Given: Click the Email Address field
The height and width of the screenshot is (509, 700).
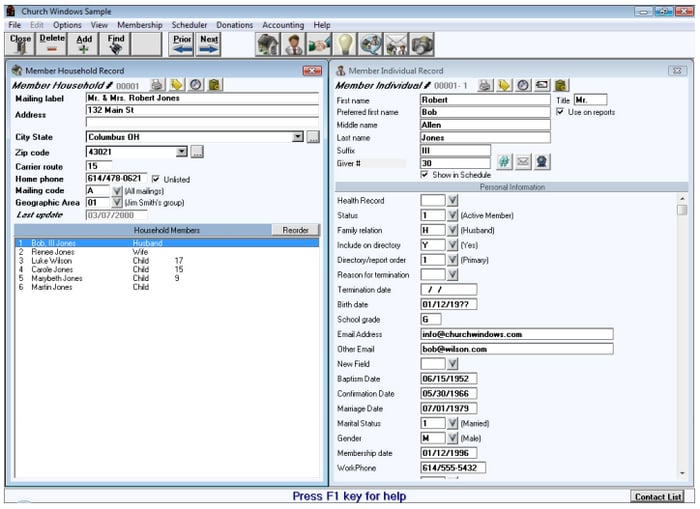Looking at the screenshot, I should point(517,334).
